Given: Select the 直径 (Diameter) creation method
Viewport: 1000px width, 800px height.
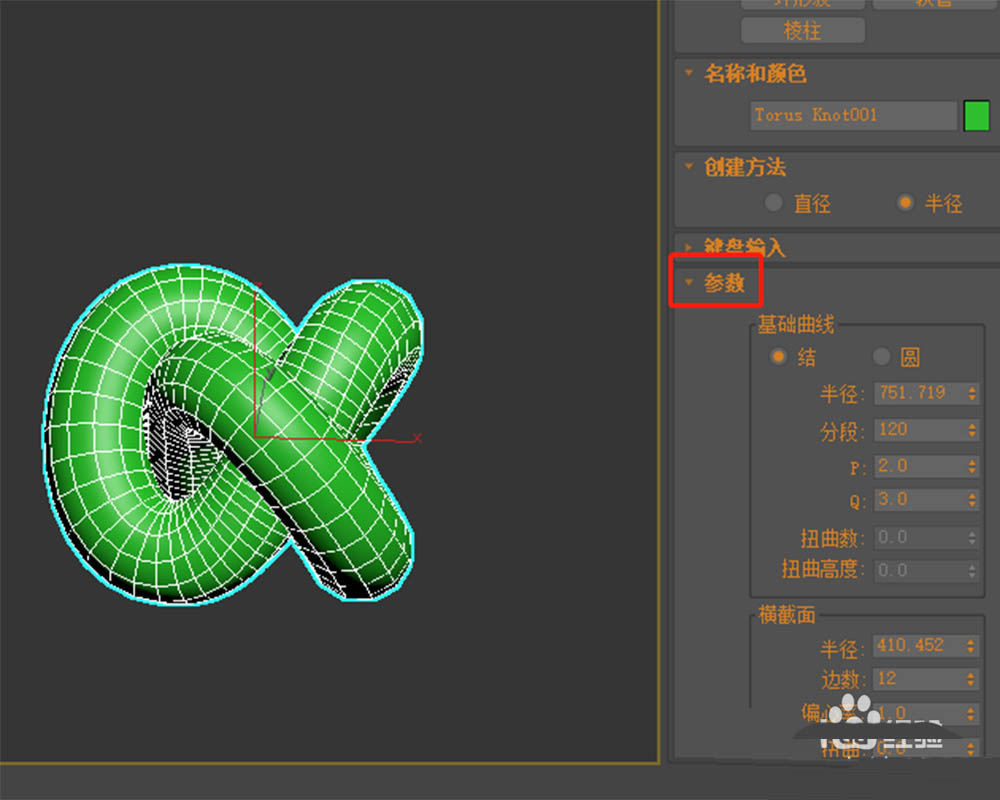Looking at the screenshot, I should pyautogui.click(x=774, y=203).
